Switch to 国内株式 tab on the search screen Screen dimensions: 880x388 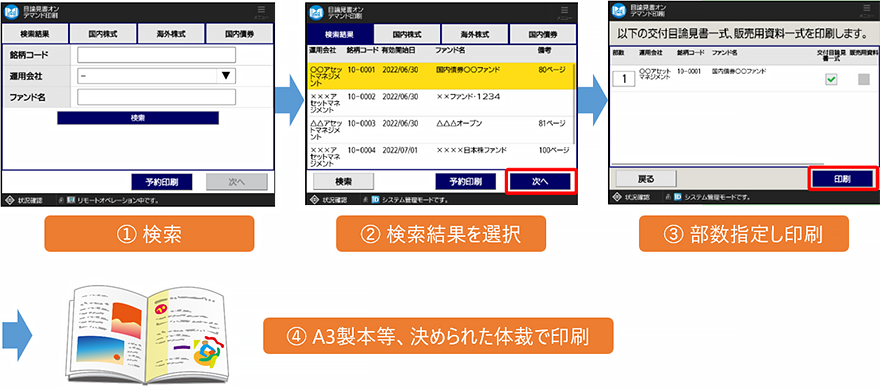pyautogui.click(x=103, y=34)
